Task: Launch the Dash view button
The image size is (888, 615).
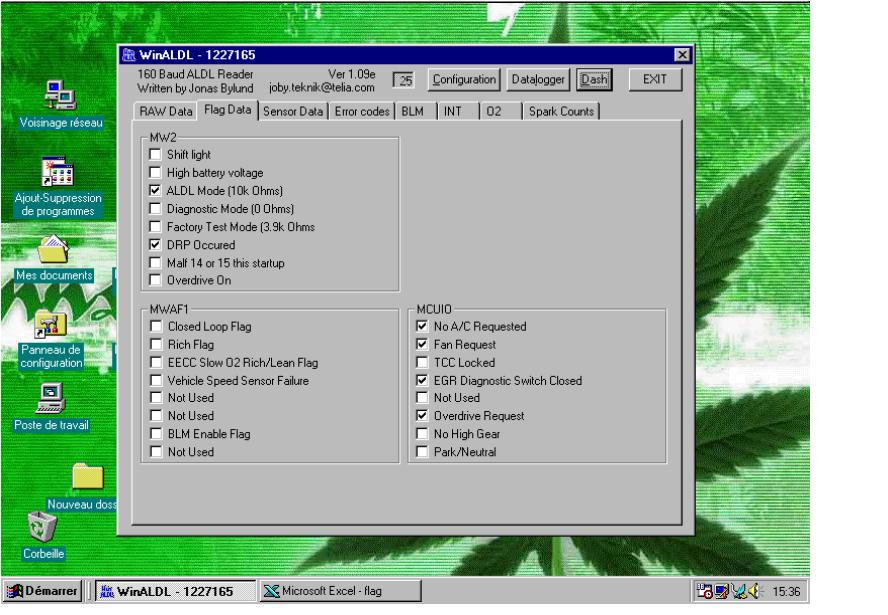Action: [594, 80]
